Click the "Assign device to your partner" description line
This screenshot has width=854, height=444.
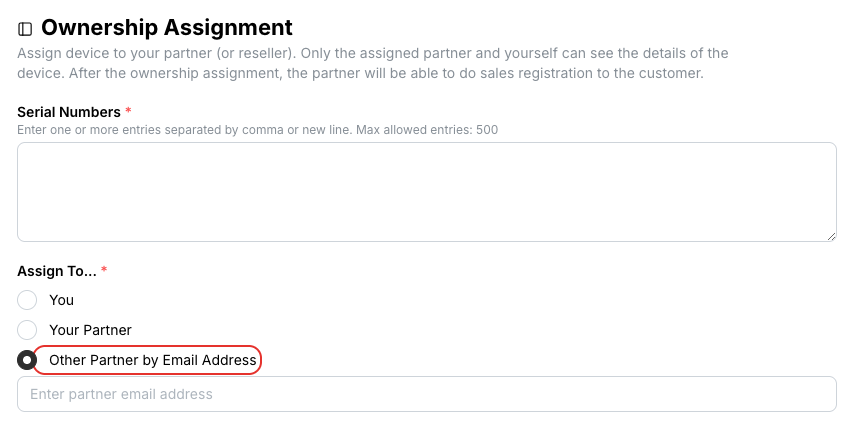click(373, 53)
